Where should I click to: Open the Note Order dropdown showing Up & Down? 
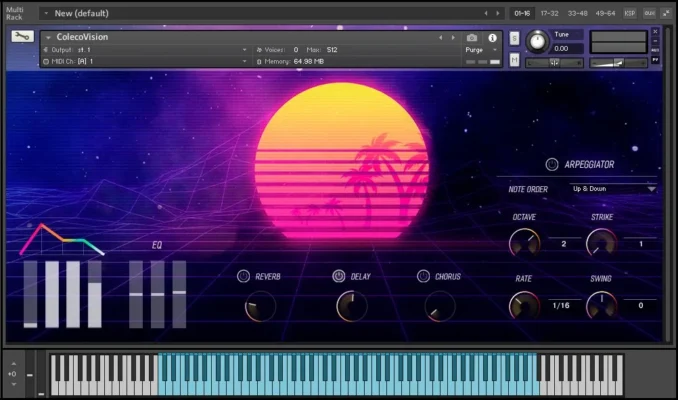coord(613,189)
